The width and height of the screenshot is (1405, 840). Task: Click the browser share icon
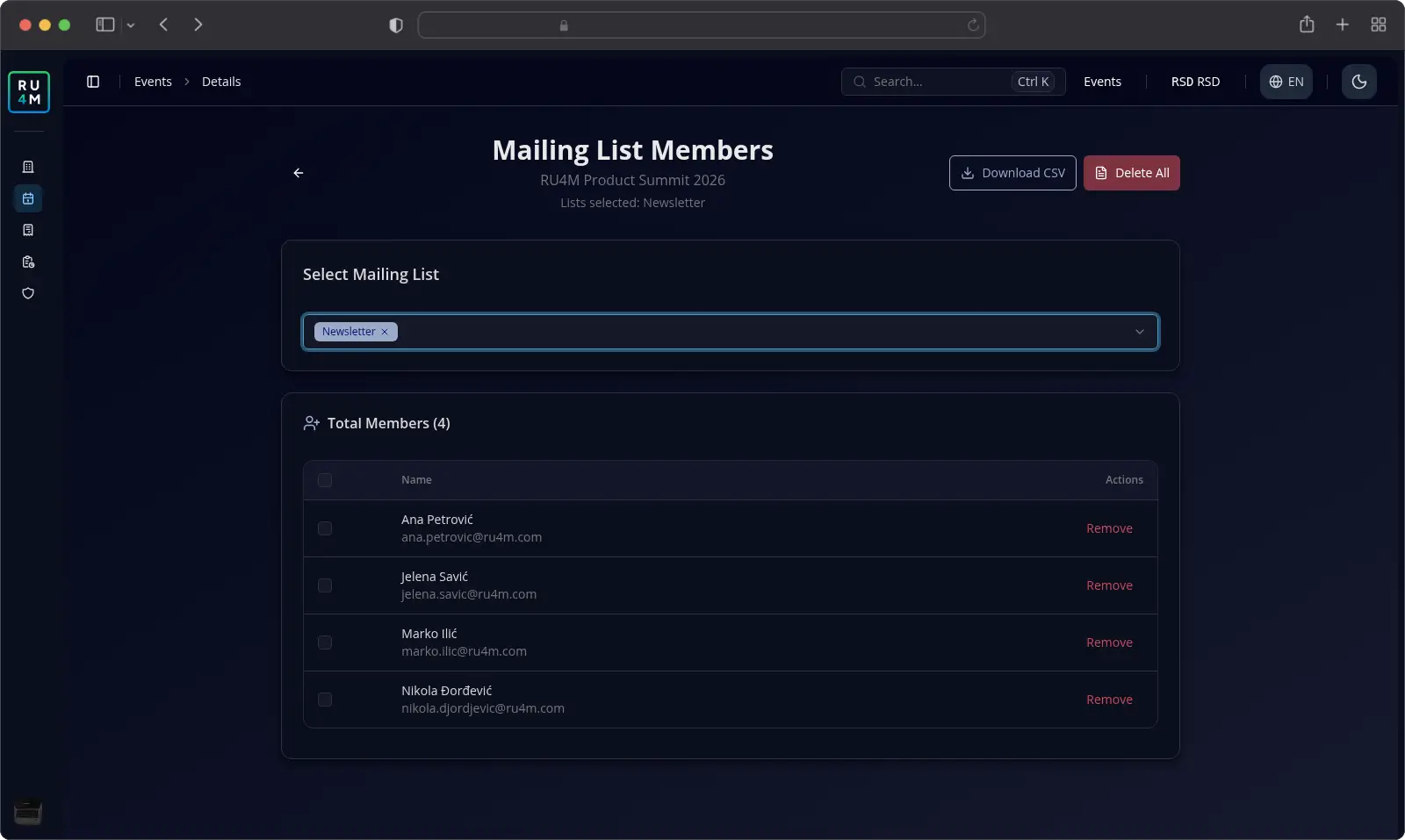coord(1307,25)
